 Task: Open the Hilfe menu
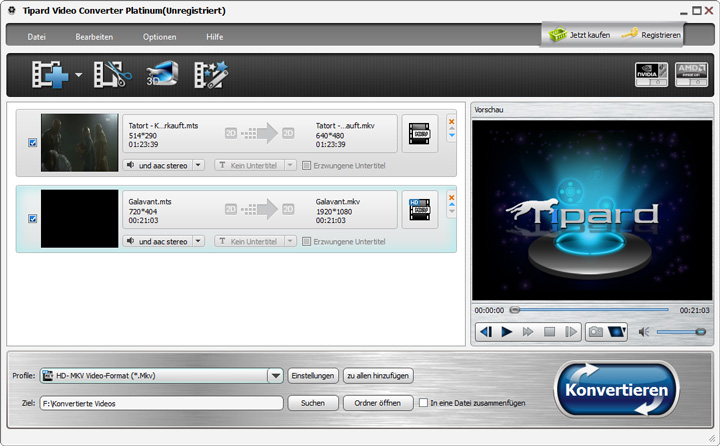214,37
